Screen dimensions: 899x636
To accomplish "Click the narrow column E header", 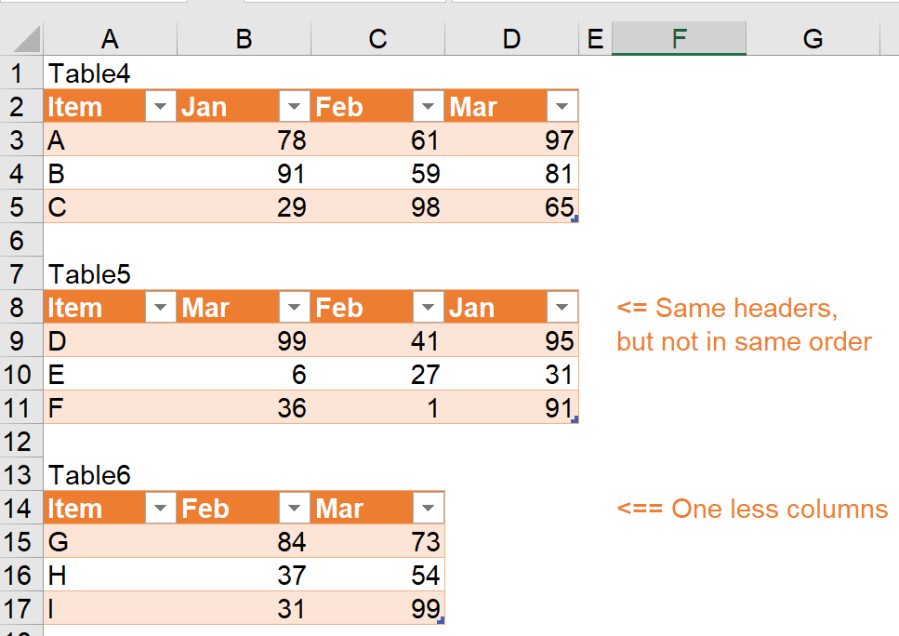I will click(x=595, y=39).
